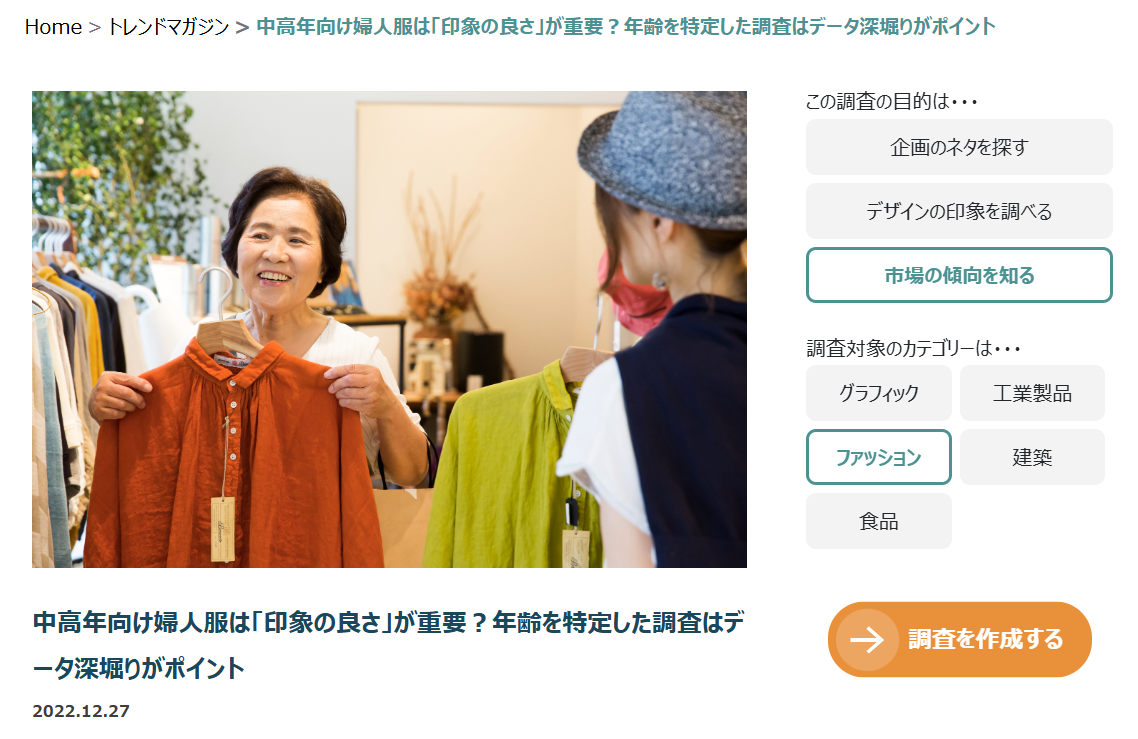Click the first breadcrumb separator after Home
The height and width of the screenshot is (739, 1138).
click(x=94, y=28)
